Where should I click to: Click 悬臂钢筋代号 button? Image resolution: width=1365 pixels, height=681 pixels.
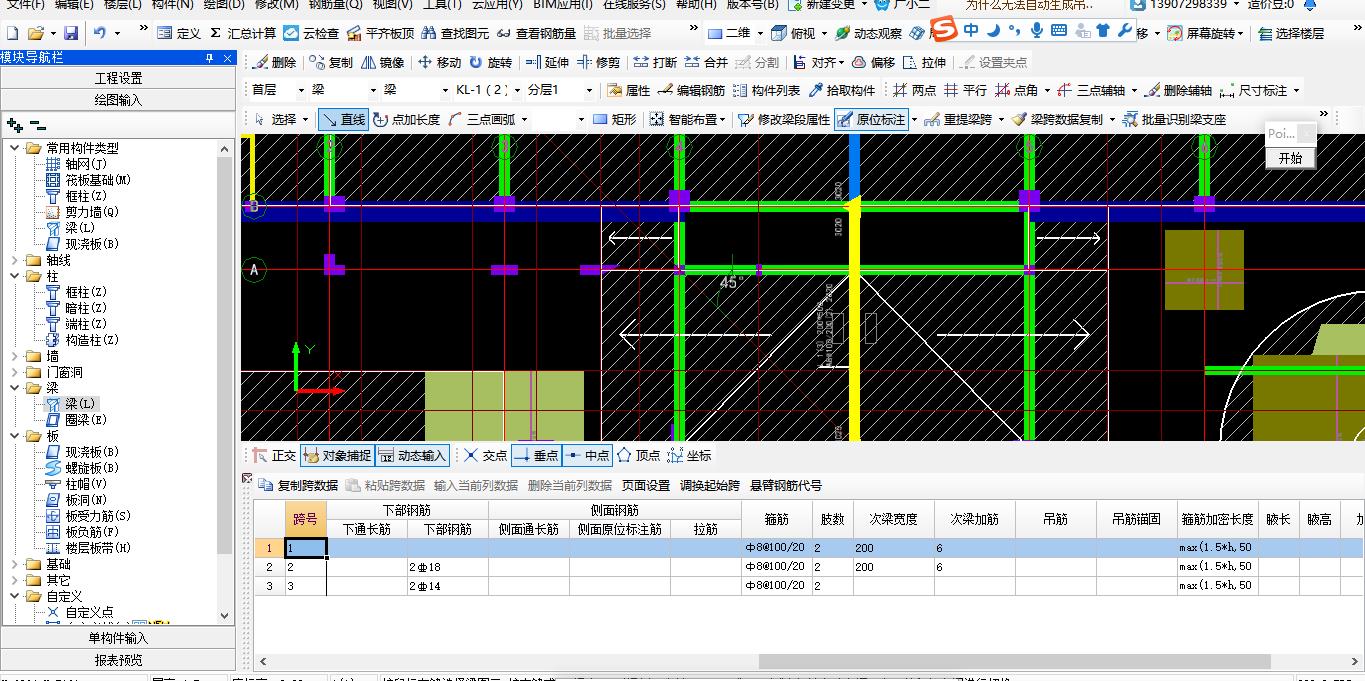point(786,485)
